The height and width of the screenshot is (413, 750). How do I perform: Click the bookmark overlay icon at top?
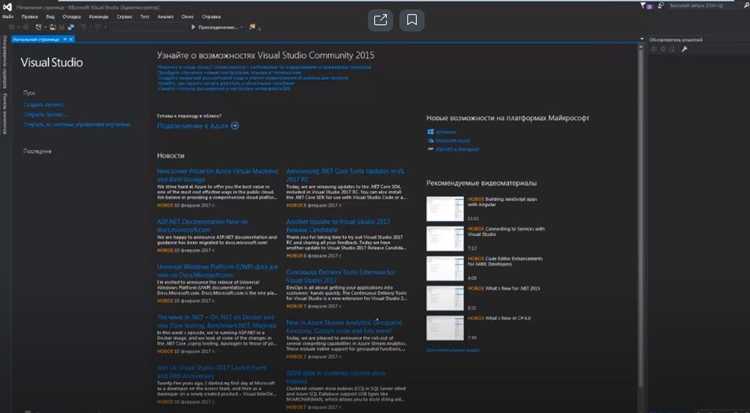coord(411,20)
